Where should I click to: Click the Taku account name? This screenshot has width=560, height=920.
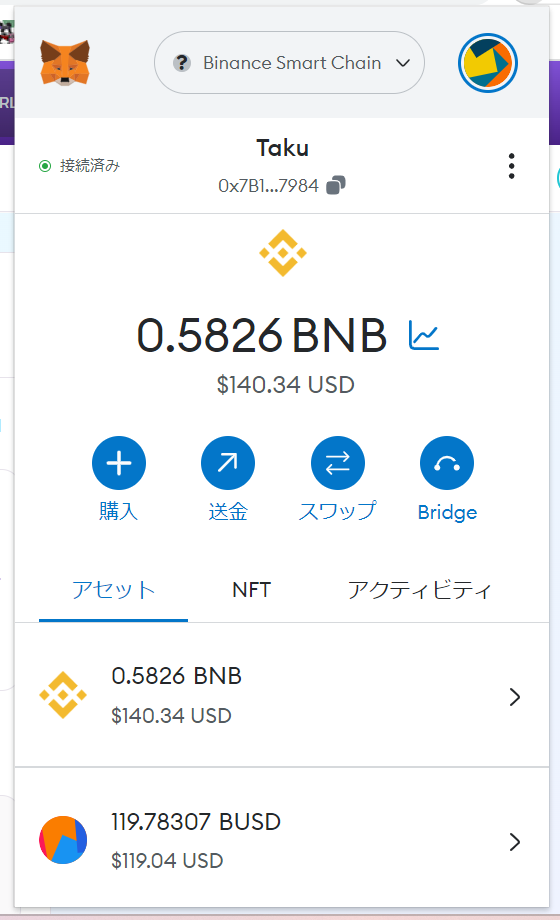click(x=282, y=148)
